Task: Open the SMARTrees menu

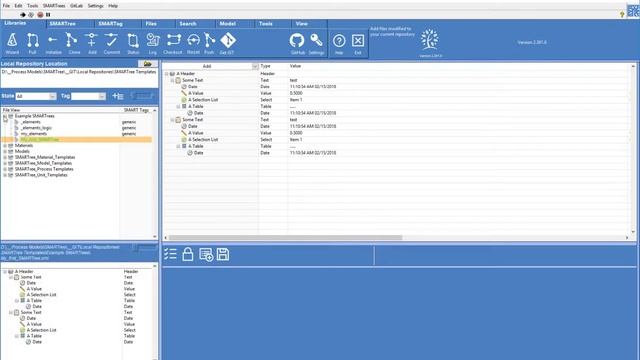Action: tap(54, 6)
